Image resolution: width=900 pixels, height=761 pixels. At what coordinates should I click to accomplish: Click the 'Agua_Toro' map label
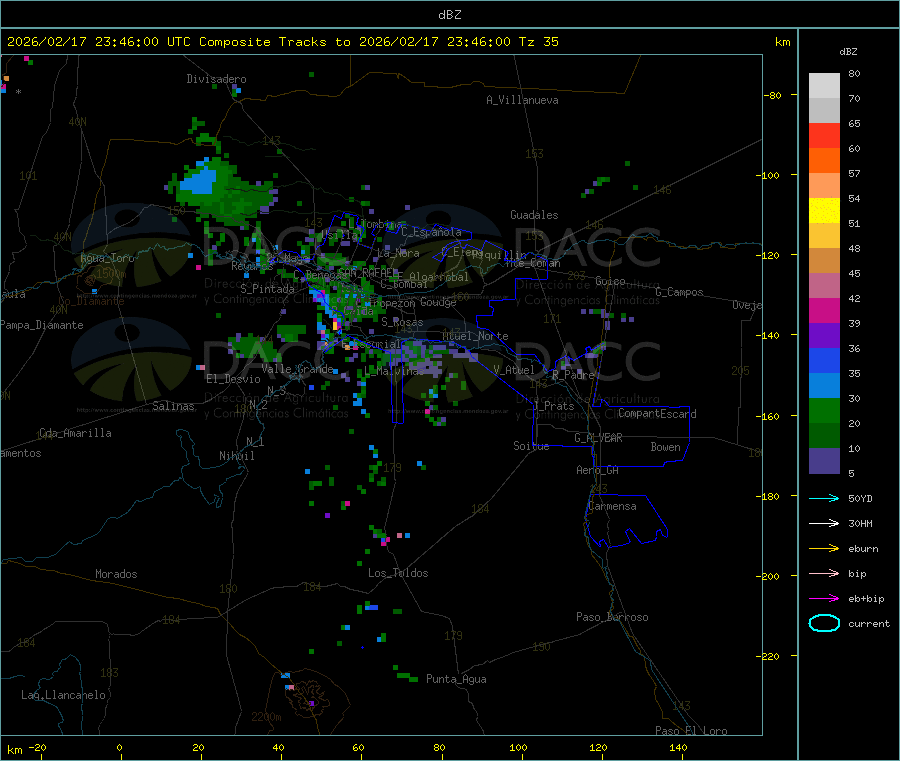[x=107, y=258]
